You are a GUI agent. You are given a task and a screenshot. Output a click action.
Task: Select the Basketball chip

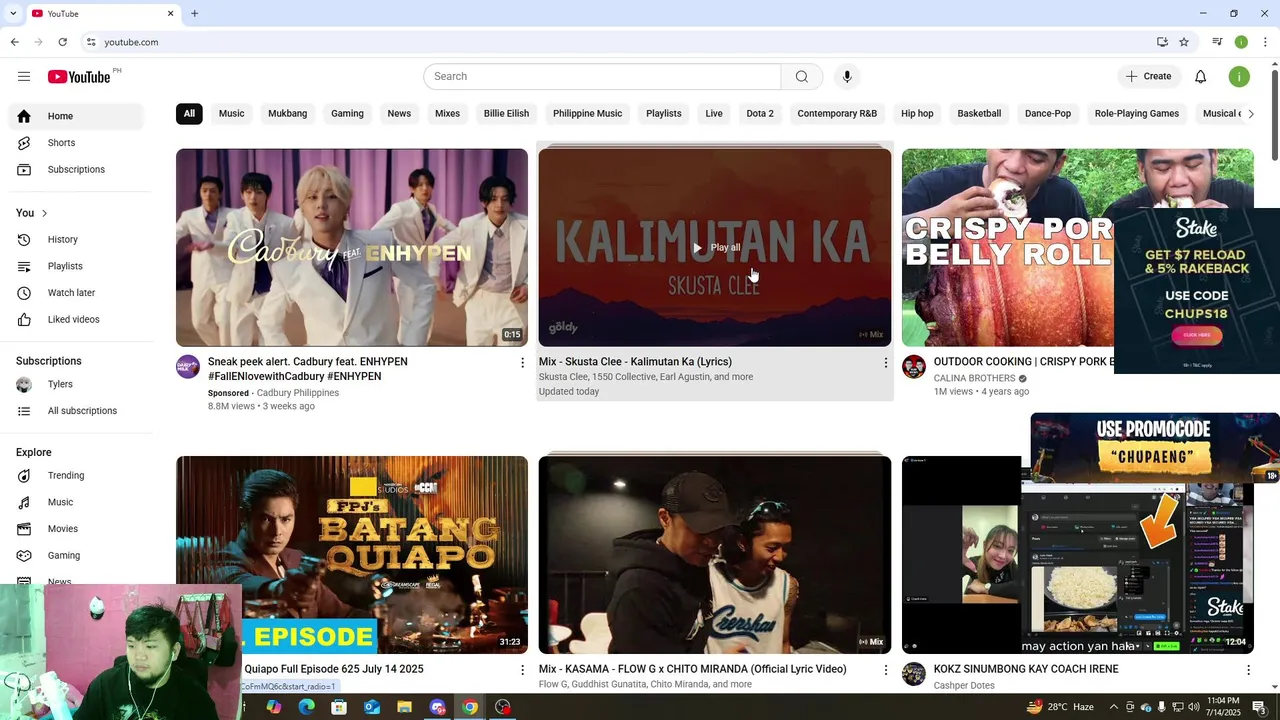[979, 114]
